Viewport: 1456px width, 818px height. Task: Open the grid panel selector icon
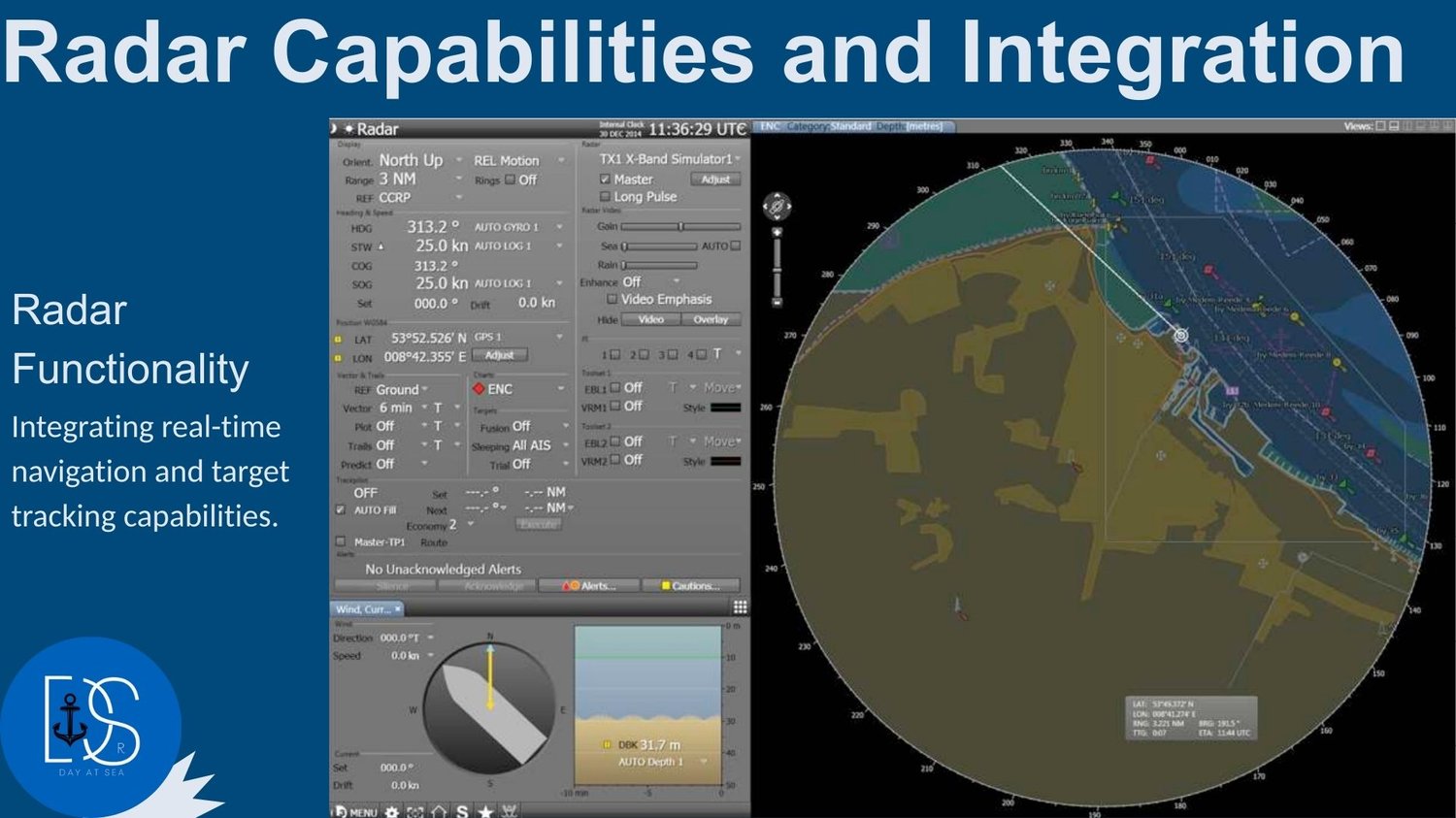coord(741,607)
